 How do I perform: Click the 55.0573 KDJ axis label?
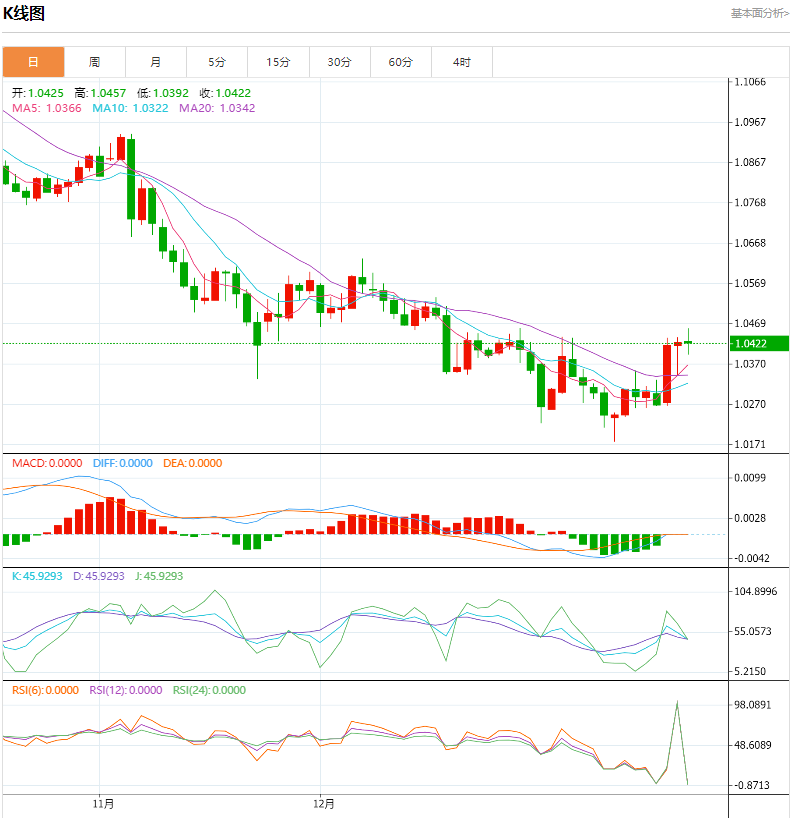(752, 631)
